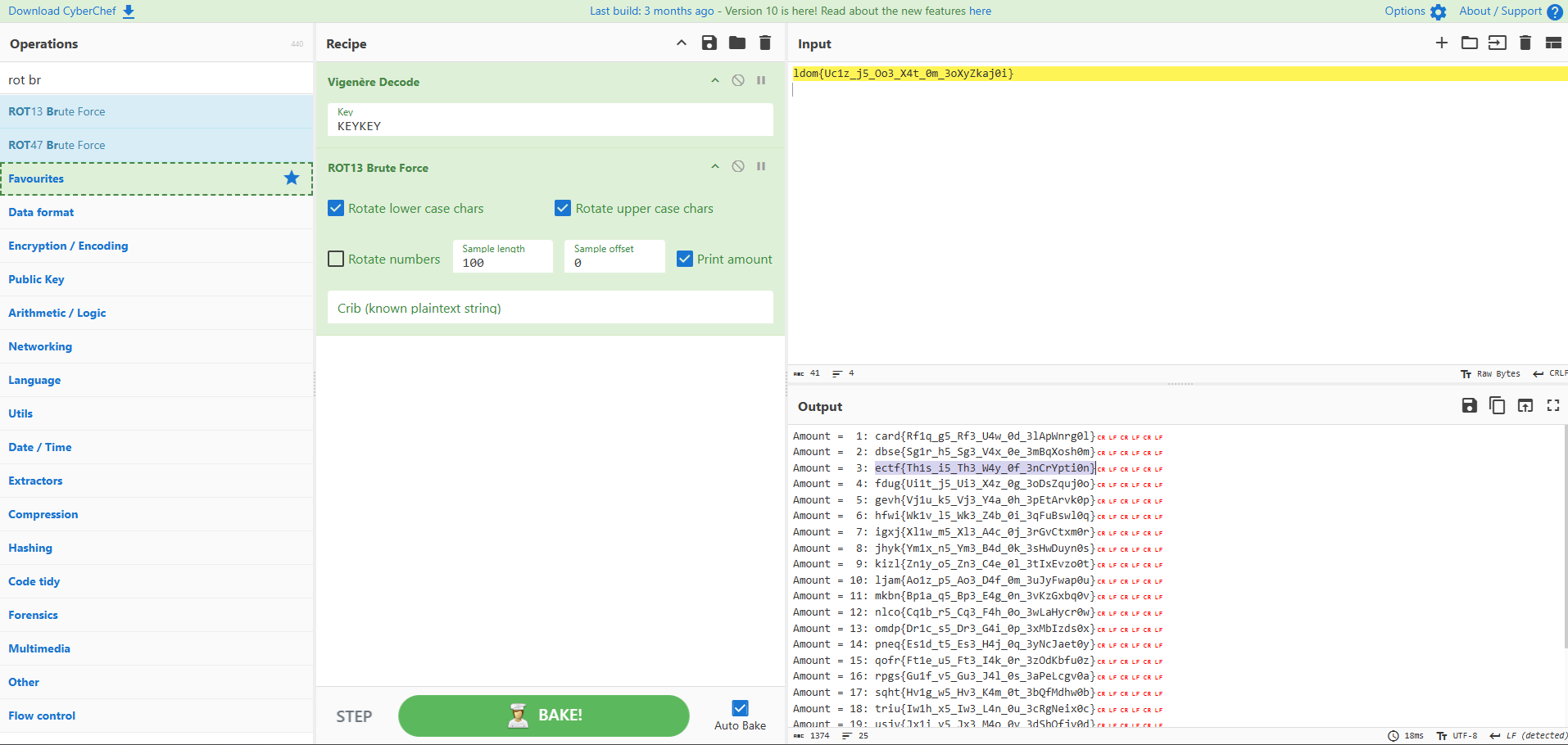Change output end-of-line sequence LF

click(x=1529, y=736)
